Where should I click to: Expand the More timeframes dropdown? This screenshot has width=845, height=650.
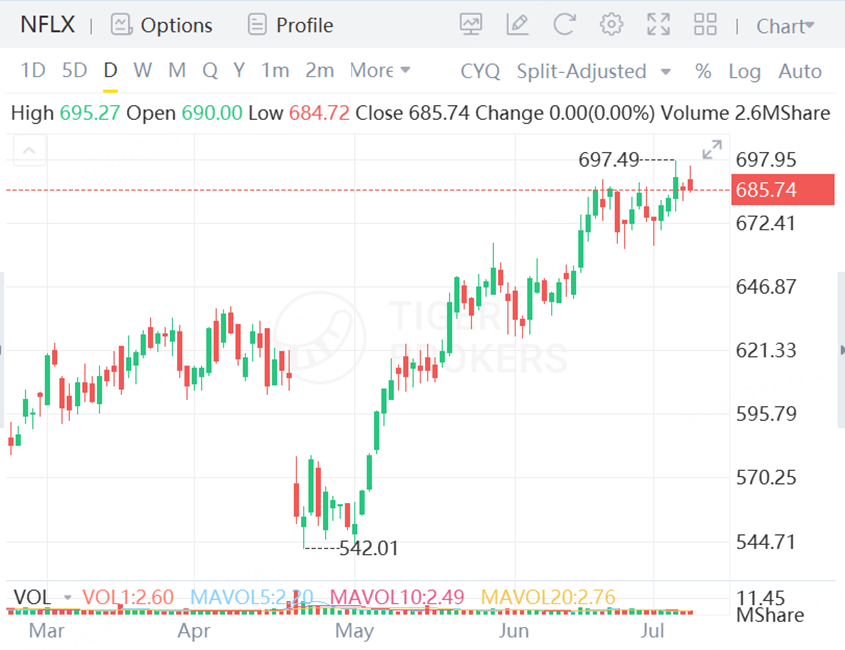tap(380, 70)
